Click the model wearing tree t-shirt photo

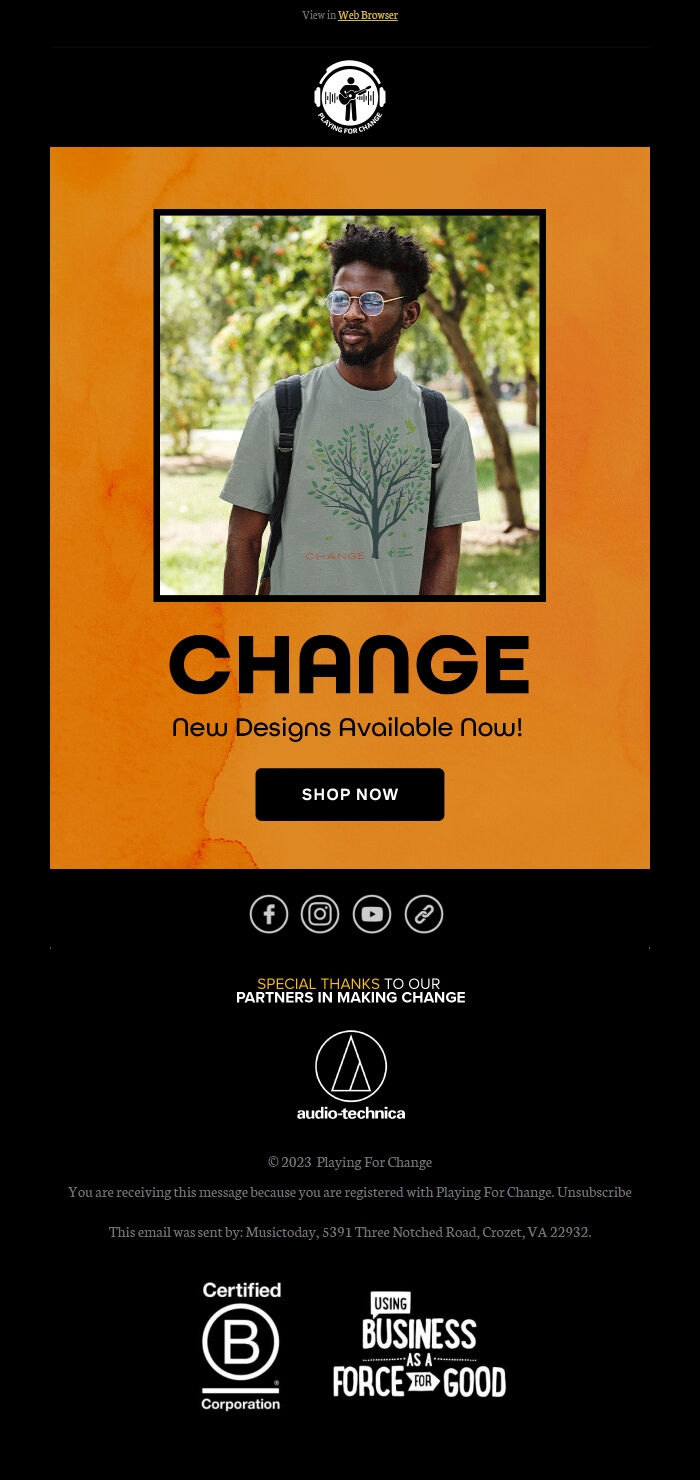click(x=350, y=405)
